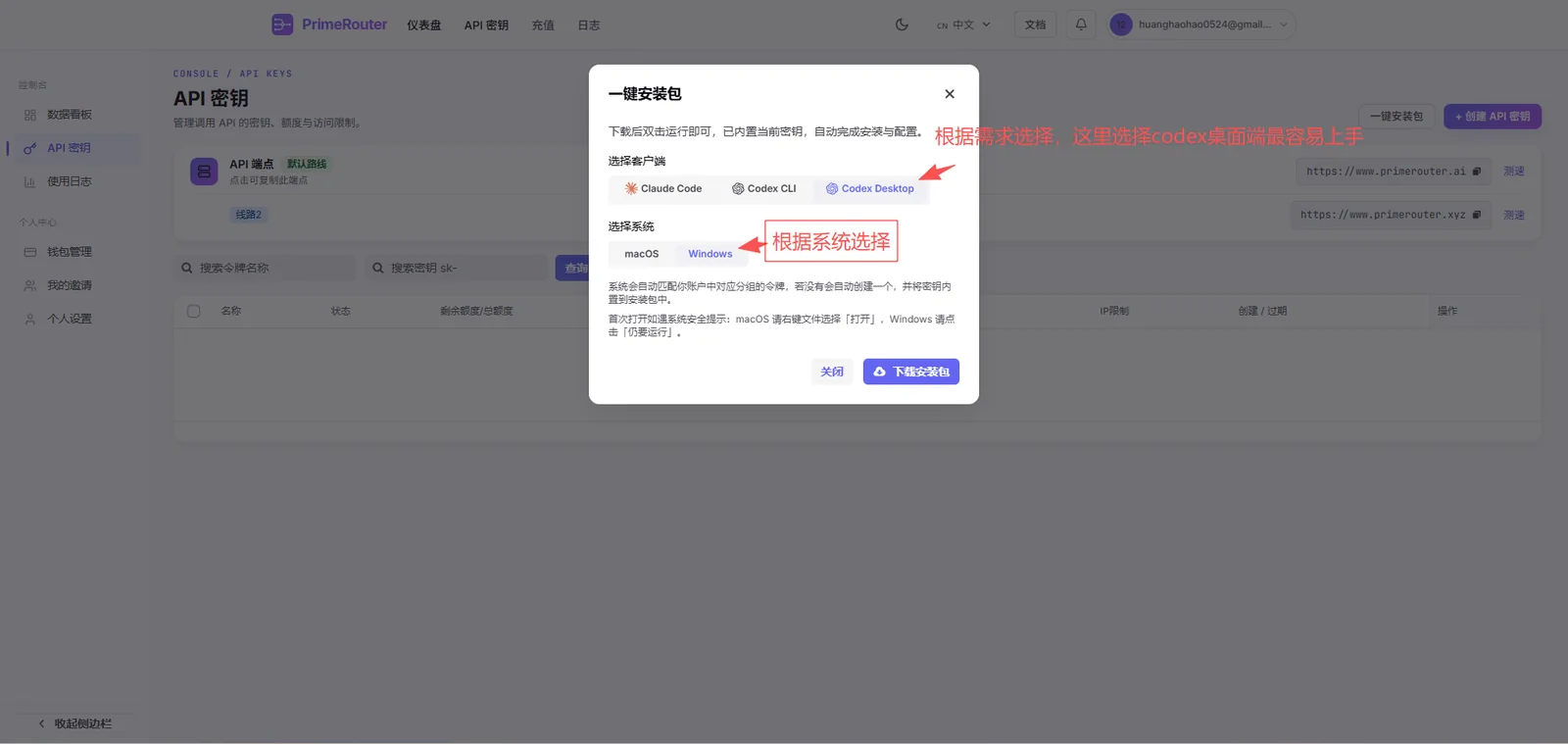Select the Codex CLI client

(764, 188)
